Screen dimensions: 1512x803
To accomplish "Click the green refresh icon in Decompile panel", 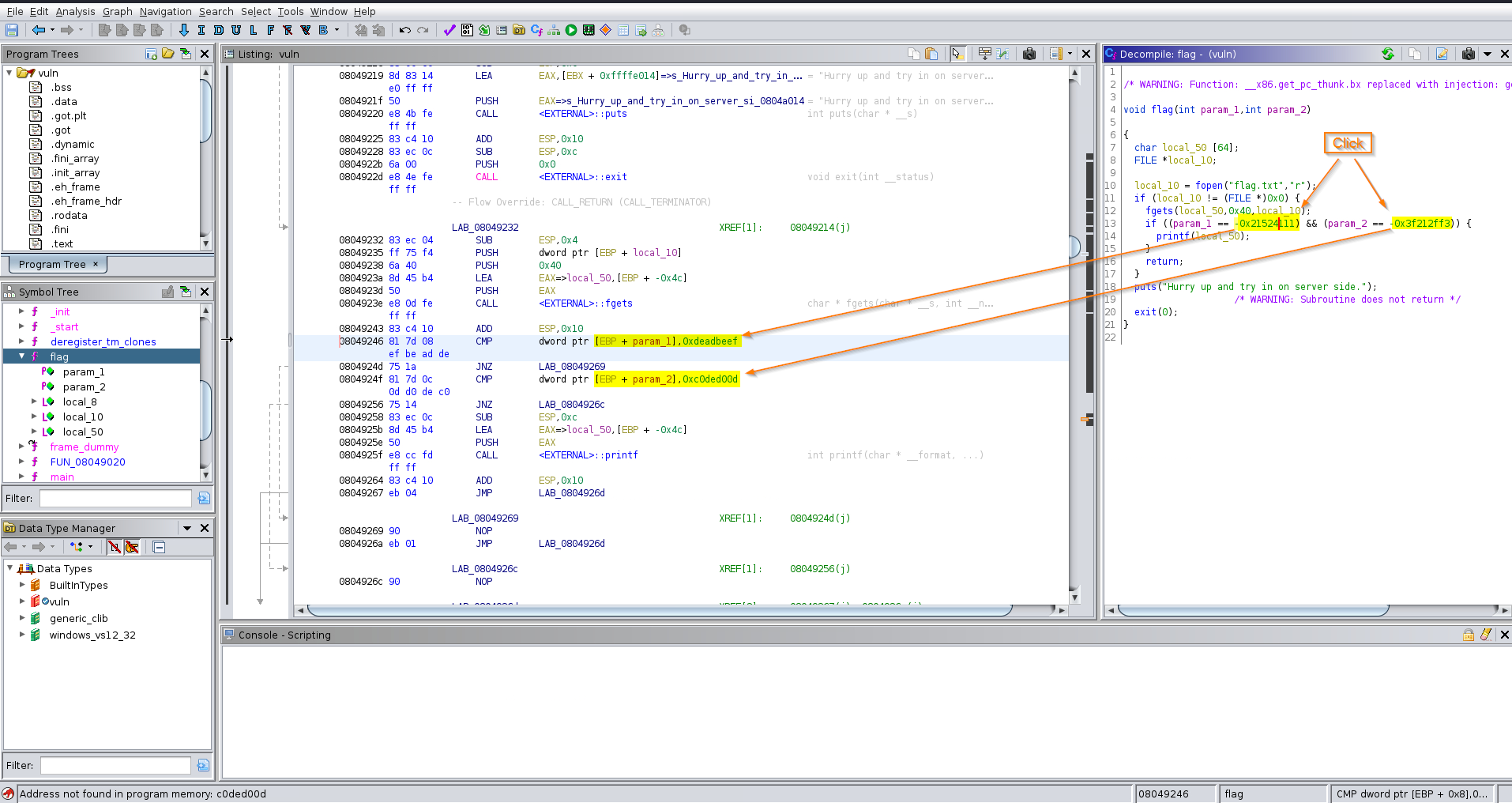I will [1388, 54].
